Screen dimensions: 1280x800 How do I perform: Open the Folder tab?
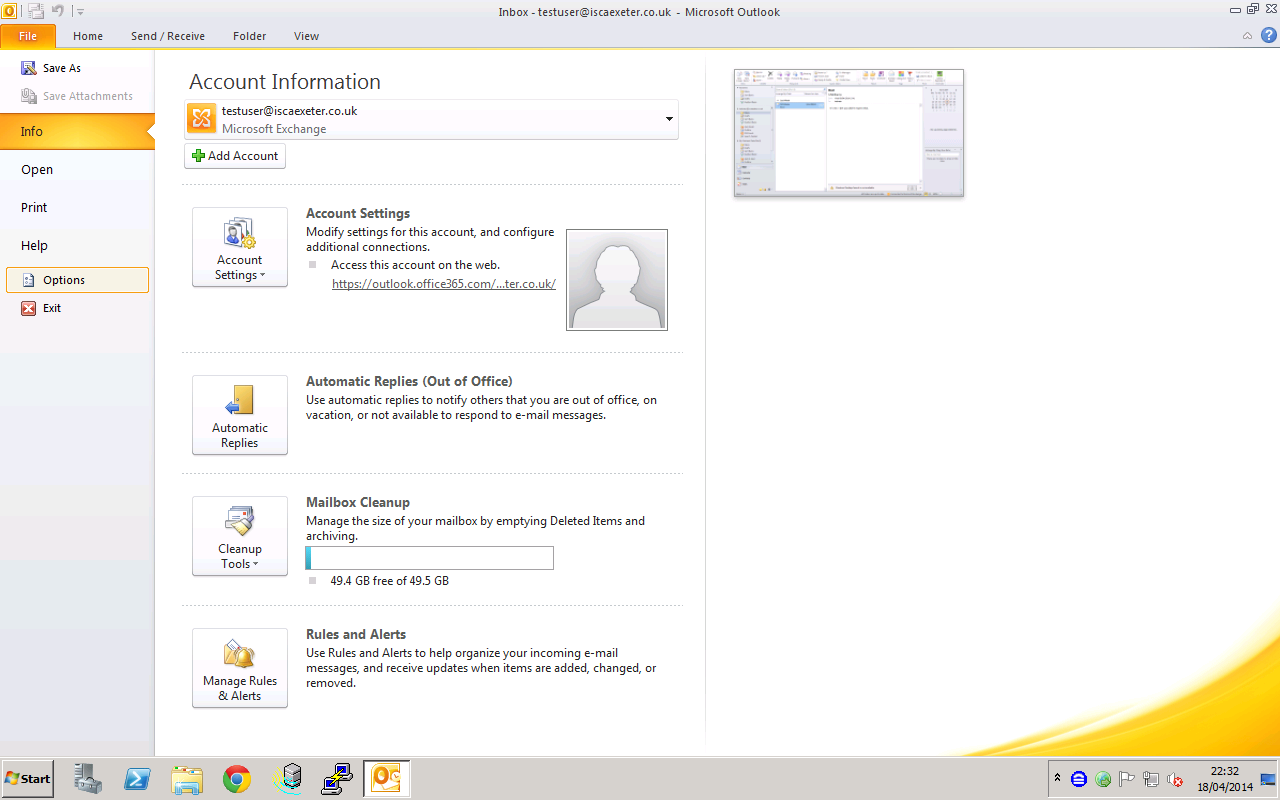[250, 36]
